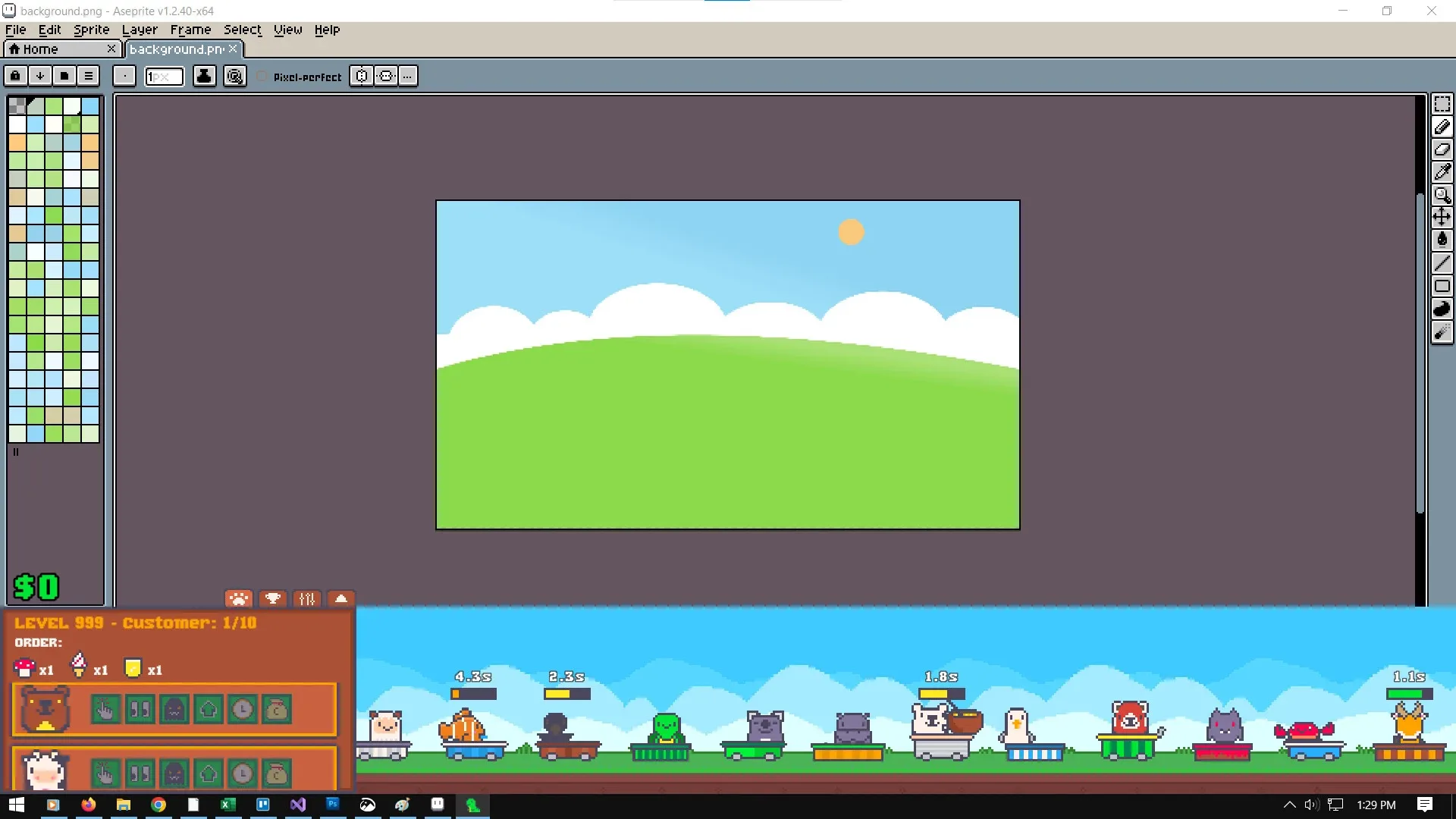Enable the Pixel-perfect checkbox
The image size is (1456, 819).
262,77
